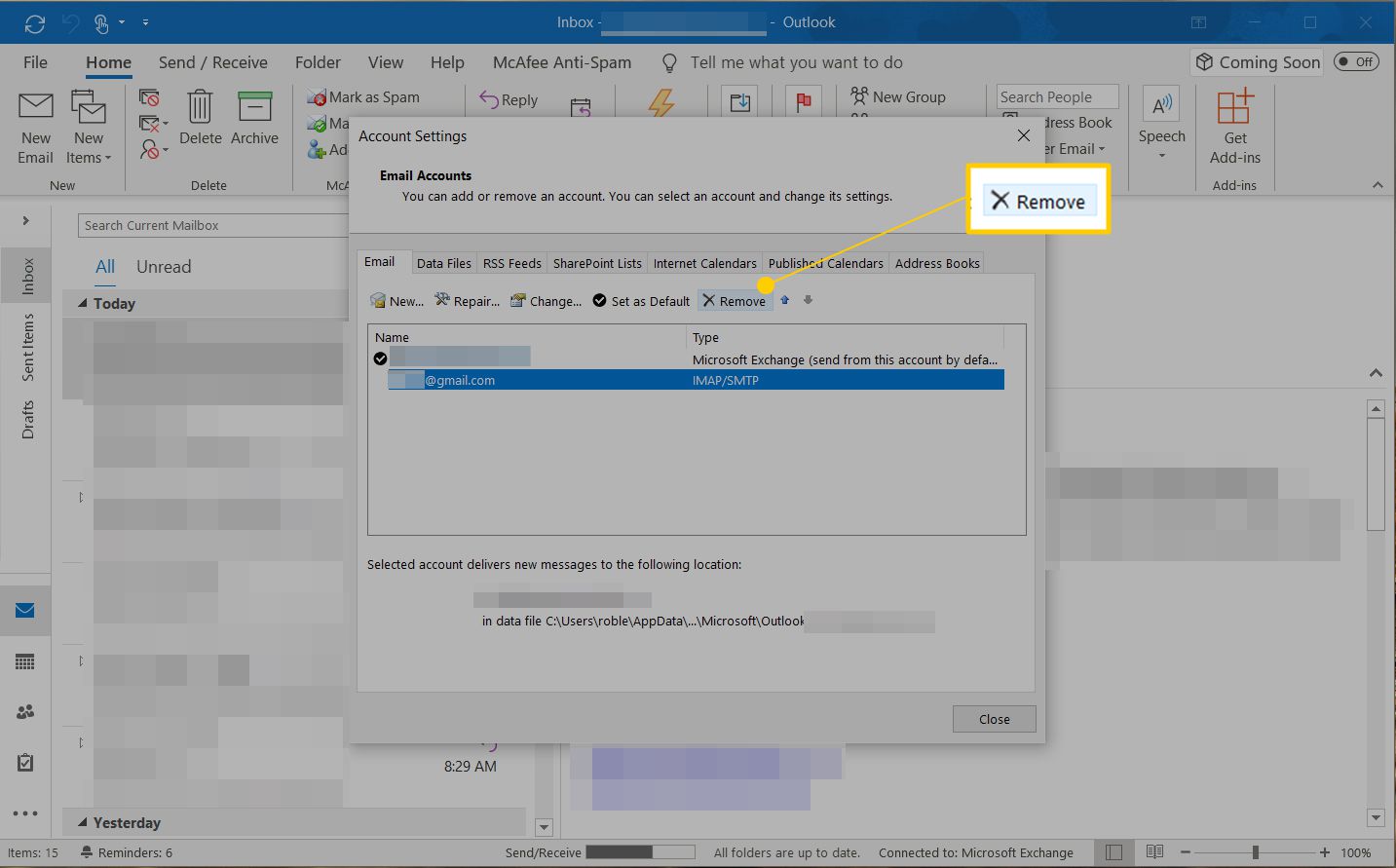Open Customize Quick Access Toolbar arrow
The image size is (1396, 868).
tap(145, 22)
